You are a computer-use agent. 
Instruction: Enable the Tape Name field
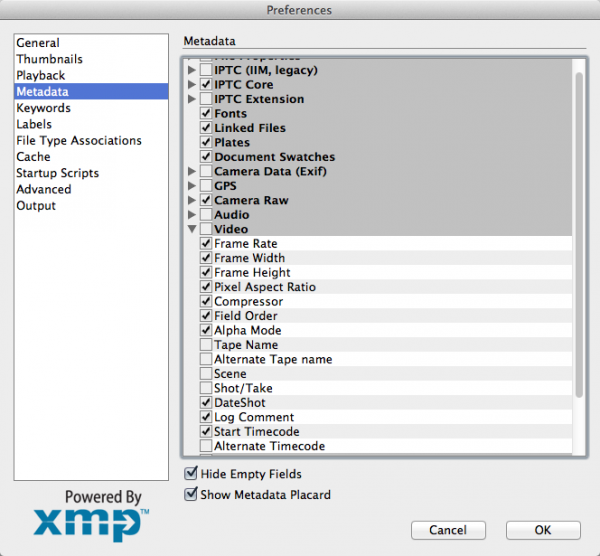[206, 345]
